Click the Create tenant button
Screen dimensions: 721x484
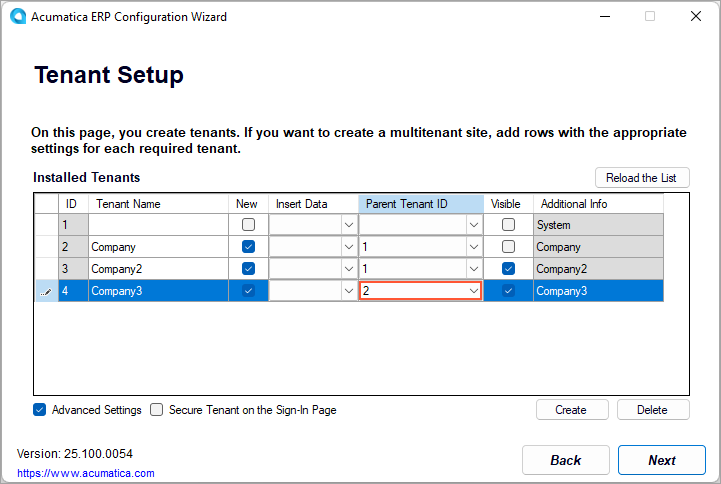572,410
